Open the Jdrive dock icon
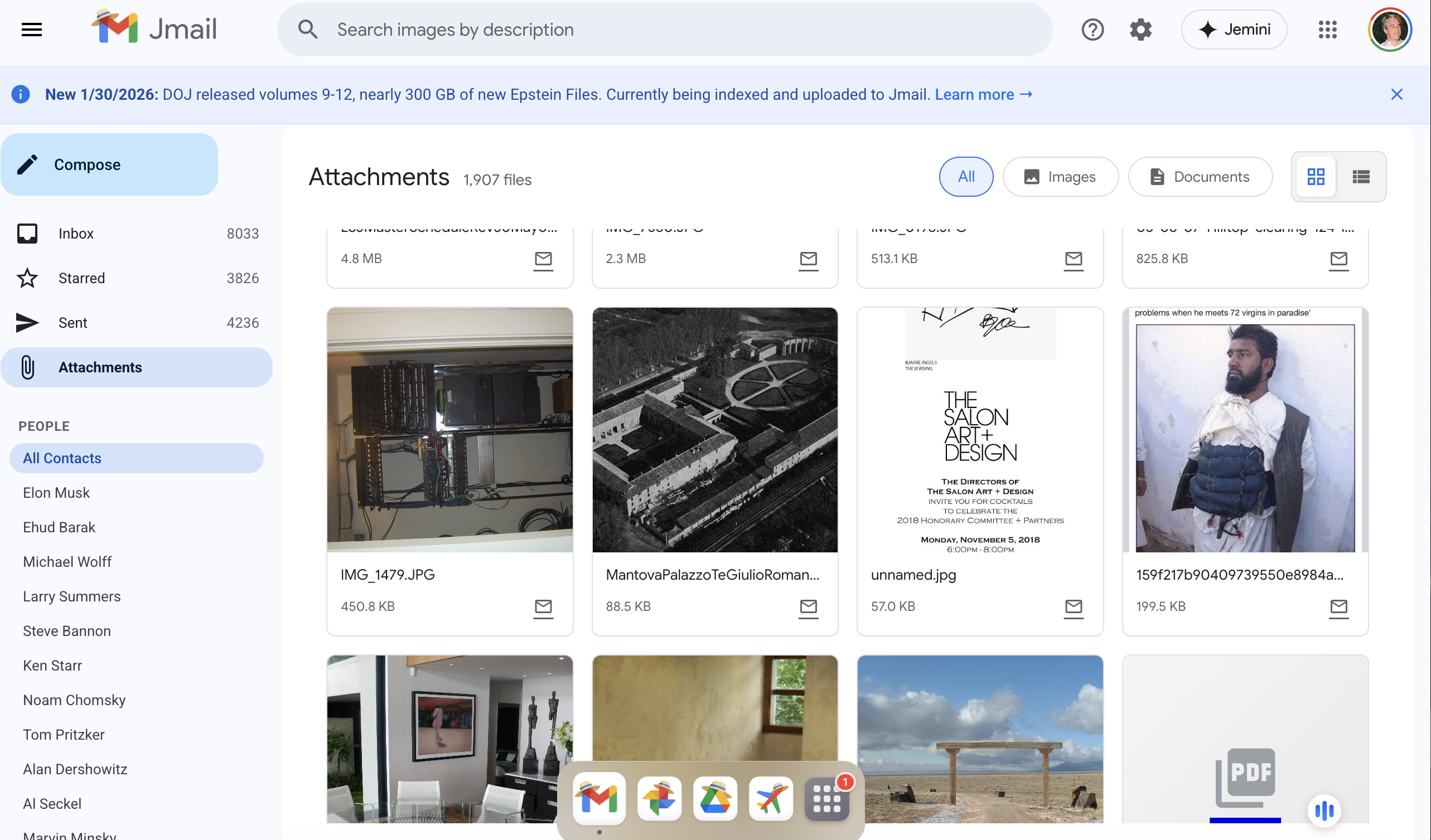This screenshot has height=840, width=1431. [715, 799]
